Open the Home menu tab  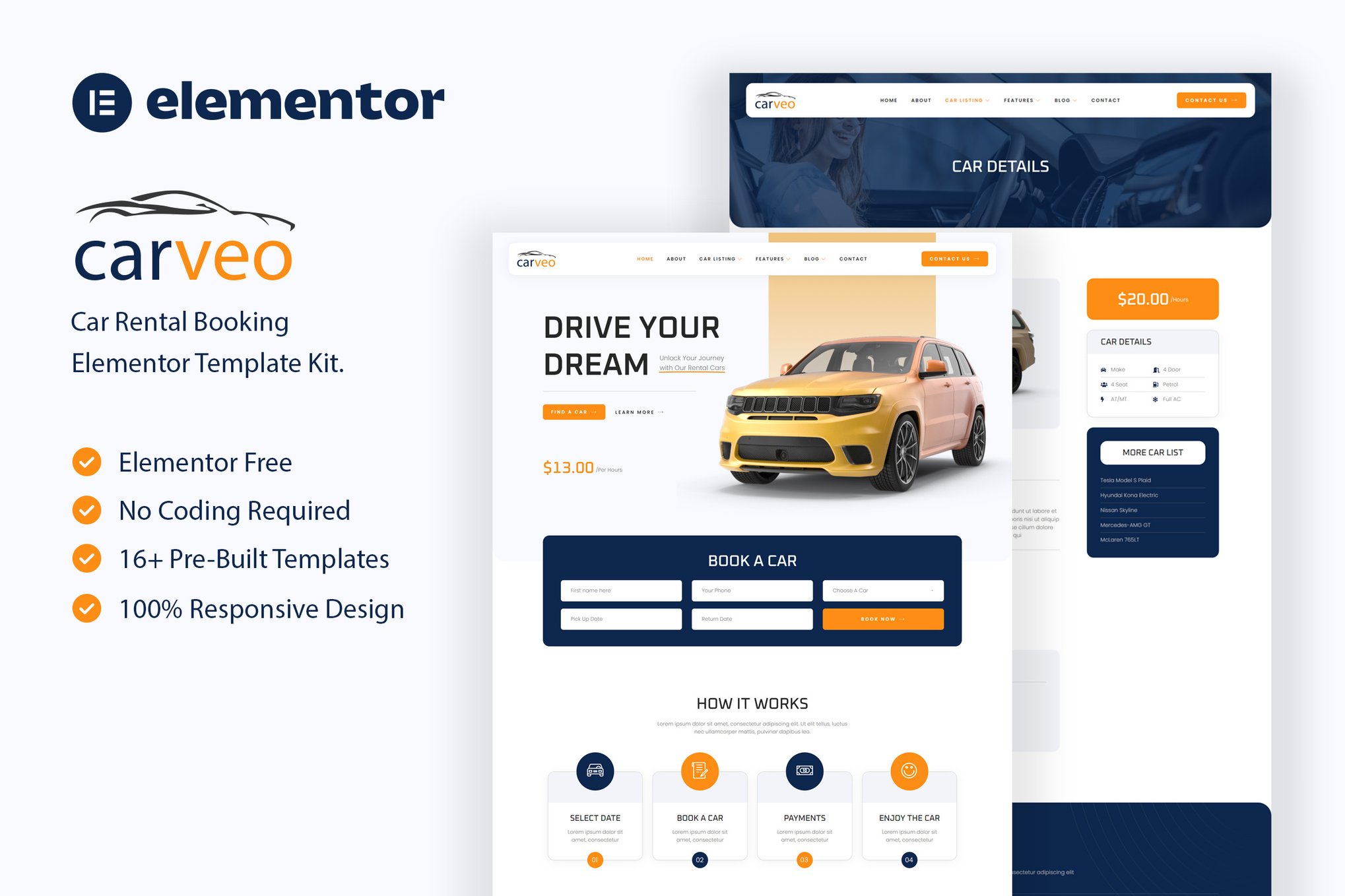click(645, 259)
